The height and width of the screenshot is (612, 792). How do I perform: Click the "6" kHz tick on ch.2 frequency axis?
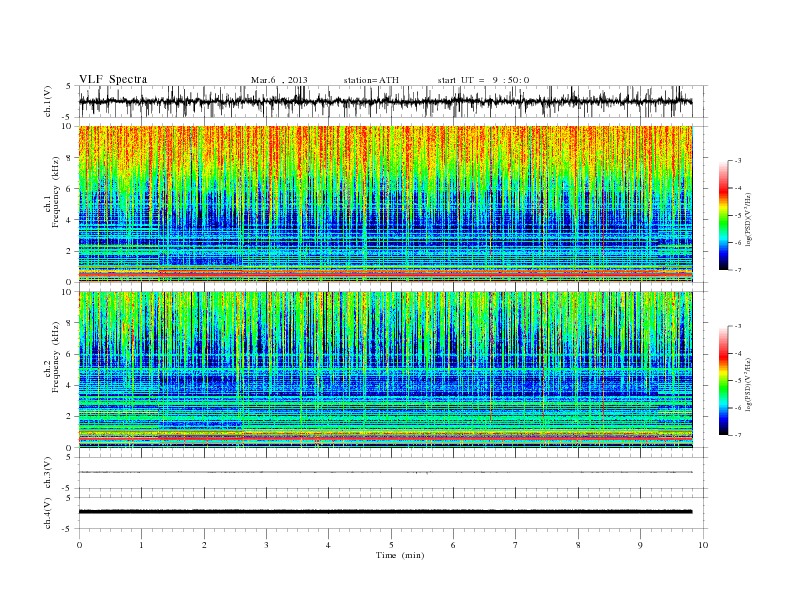tap(70, 354)
